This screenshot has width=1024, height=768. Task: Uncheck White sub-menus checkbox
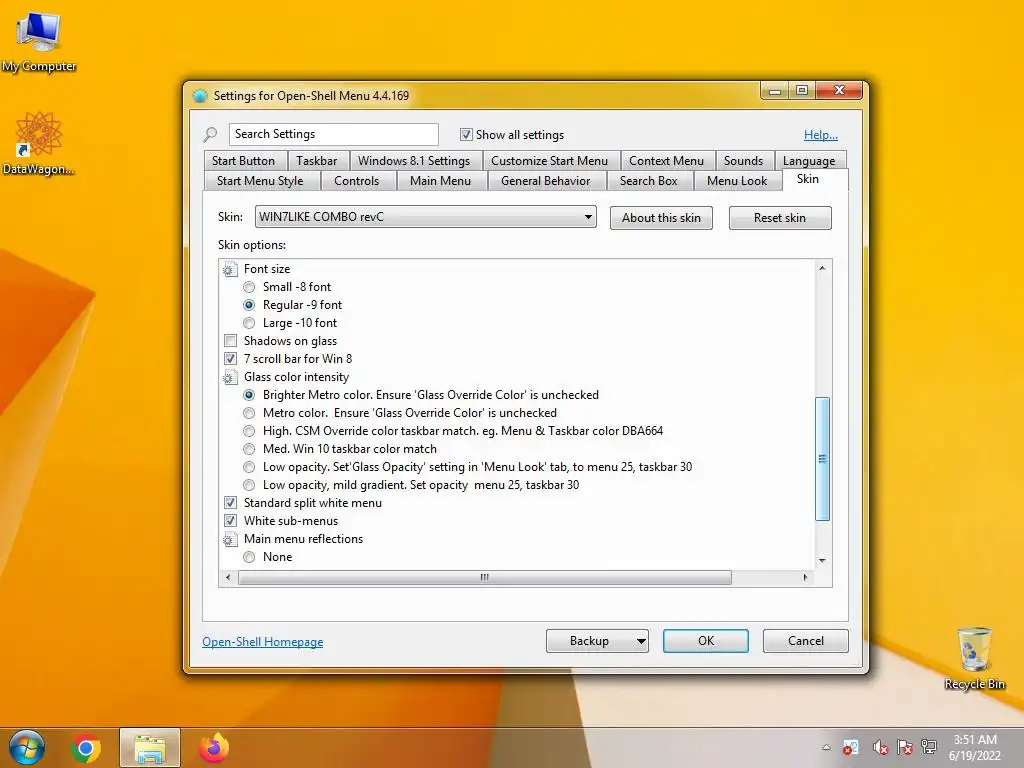[230, 520]
